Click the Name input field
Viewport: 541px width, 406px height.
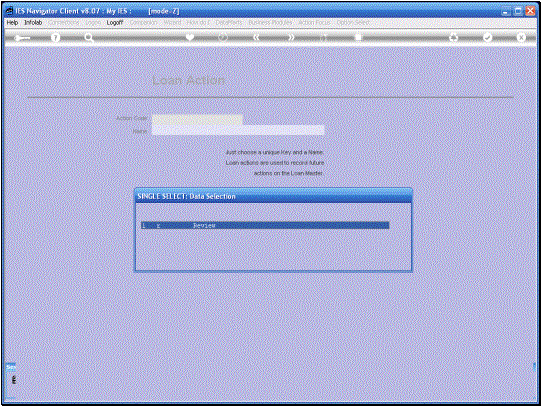point(238,130)
